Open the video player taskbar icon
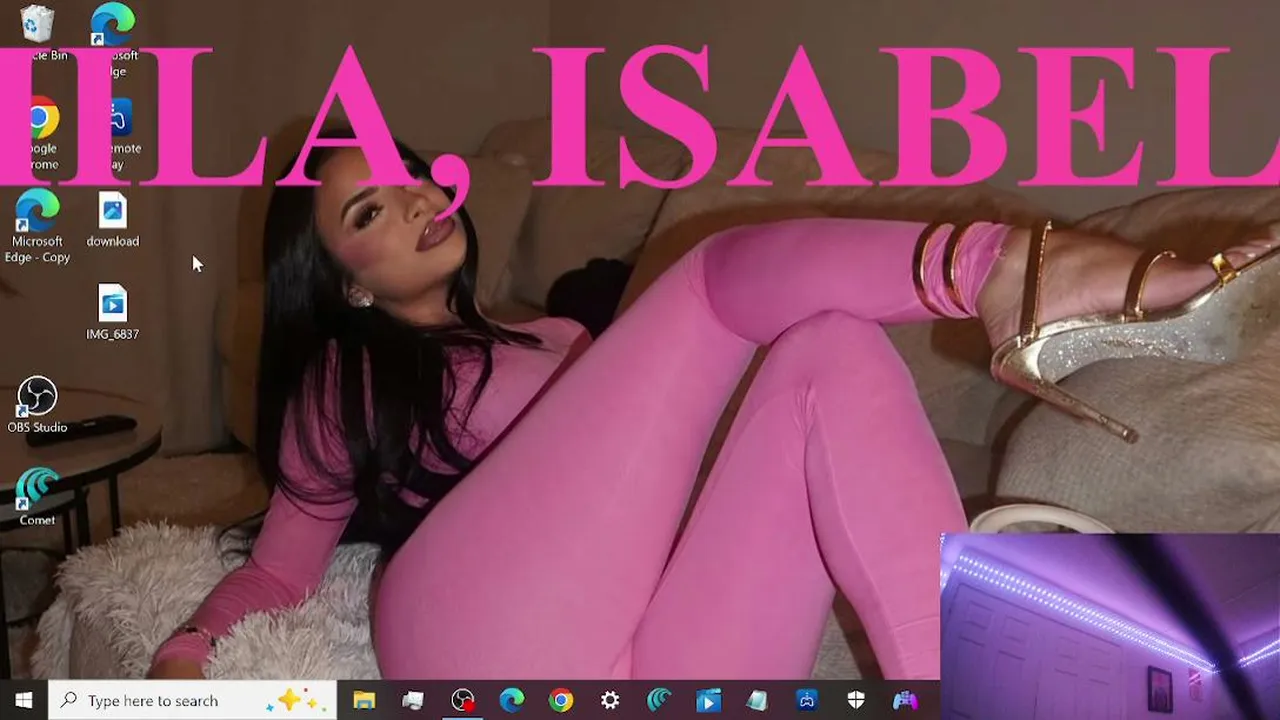The image size is (1280, 720). coord(708,700)
